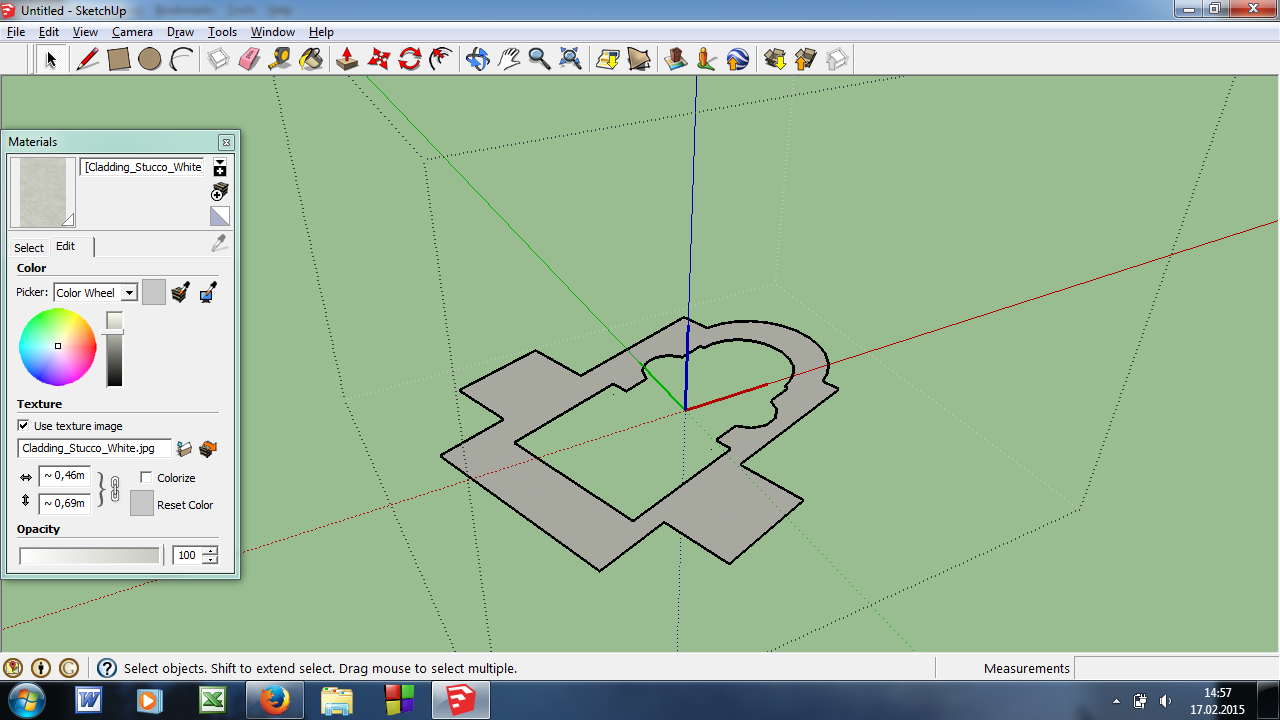Screen dimensions: 1280x720
Task: Open the Camera menu
Action: (132, 32)
